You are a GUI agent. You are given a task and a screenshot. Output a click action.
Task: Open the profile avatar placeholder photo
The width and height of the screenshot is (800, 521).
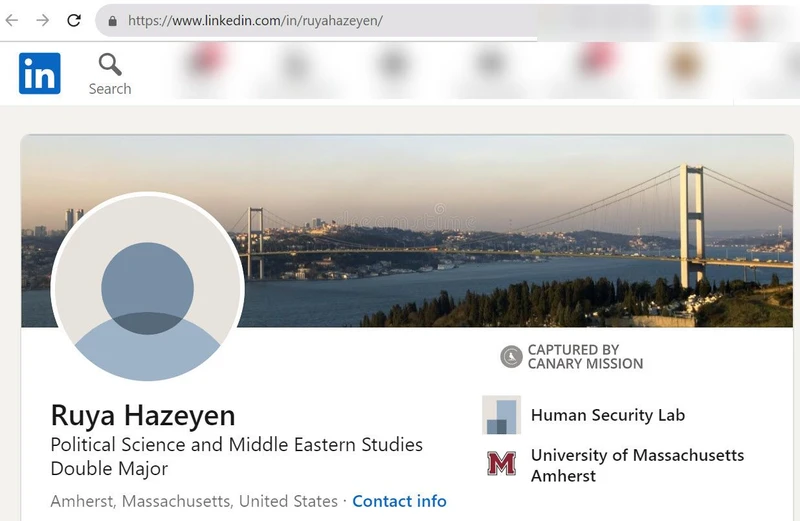tap(147, 287)
